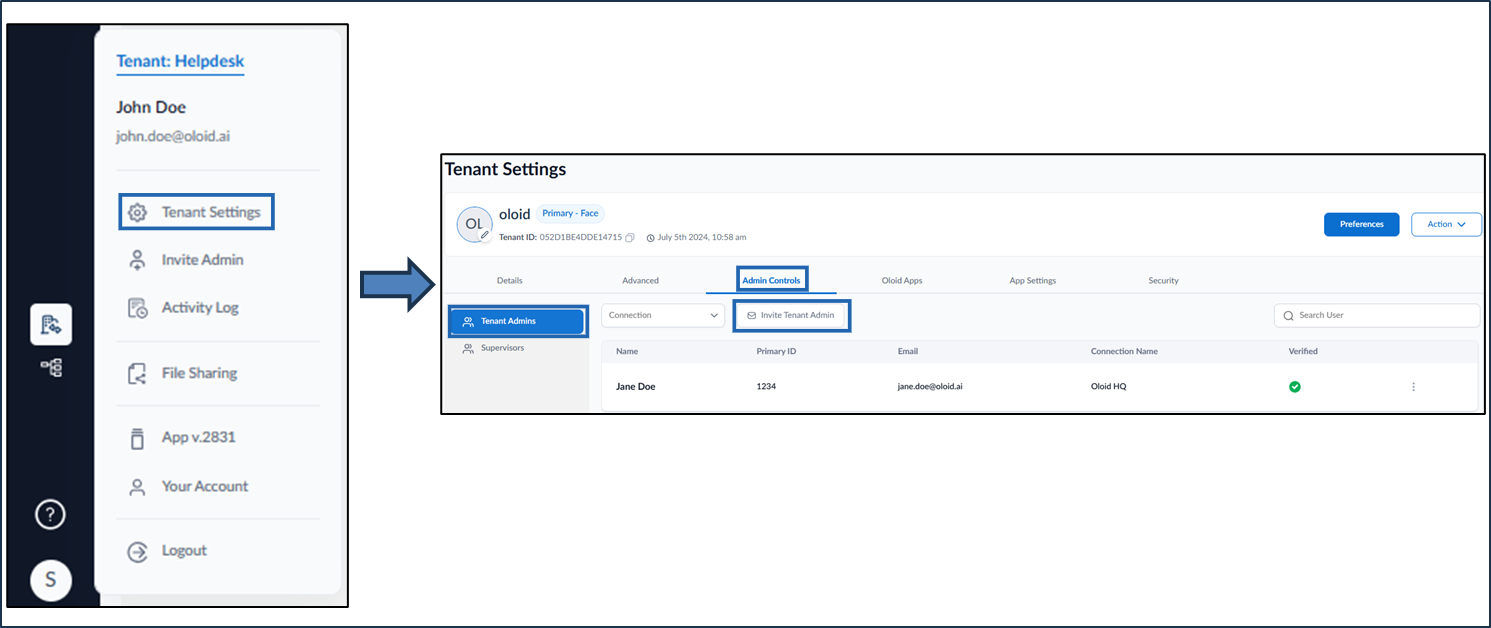Switch to the Oloid Apps tab

(902, 281)
